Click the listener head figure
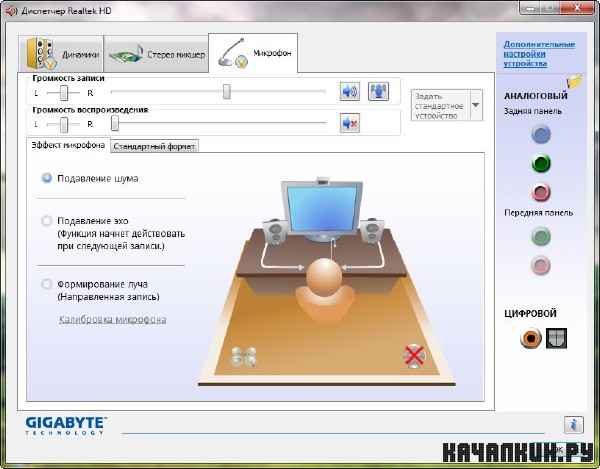This screenshot has height=469, width=600. tap(324, 276)
